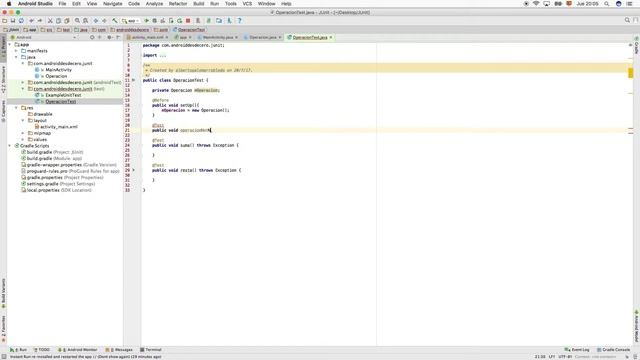This screenshot has height=360, width=640.
Task: Open the File menu
Action: (x=62, y=3)
